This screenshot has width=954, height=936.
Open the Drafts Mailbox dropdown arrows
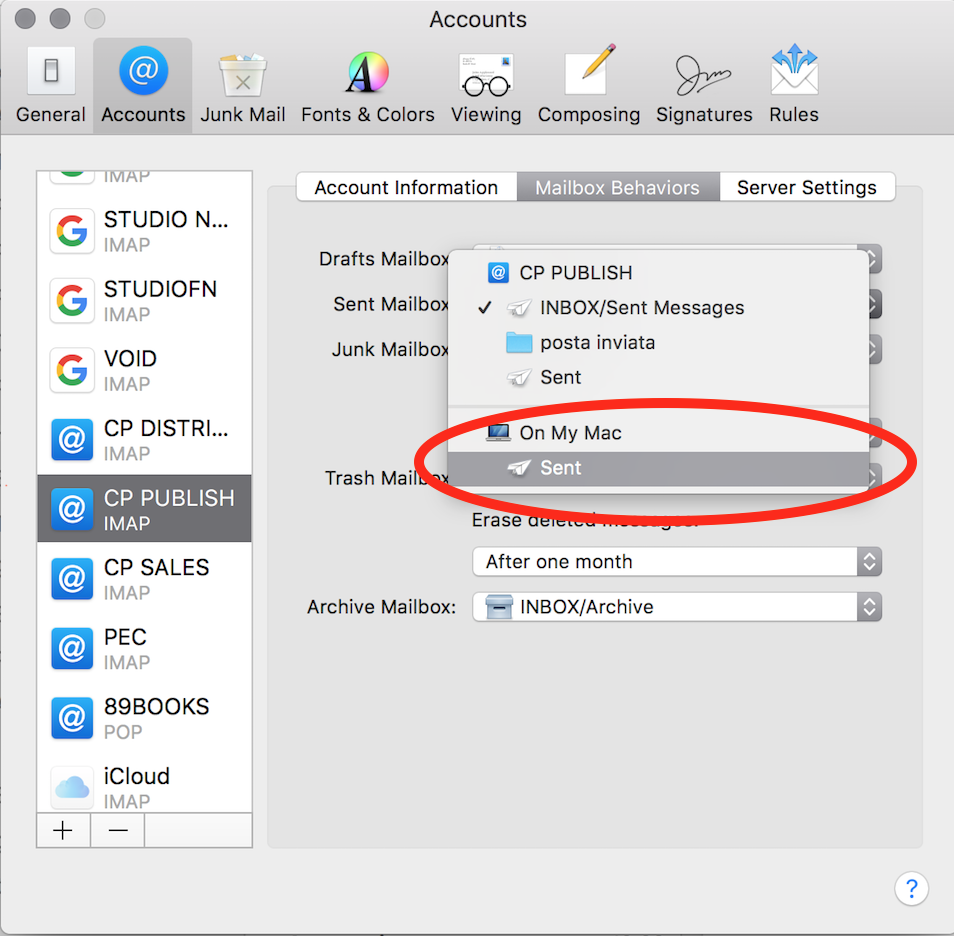point(874,259)
